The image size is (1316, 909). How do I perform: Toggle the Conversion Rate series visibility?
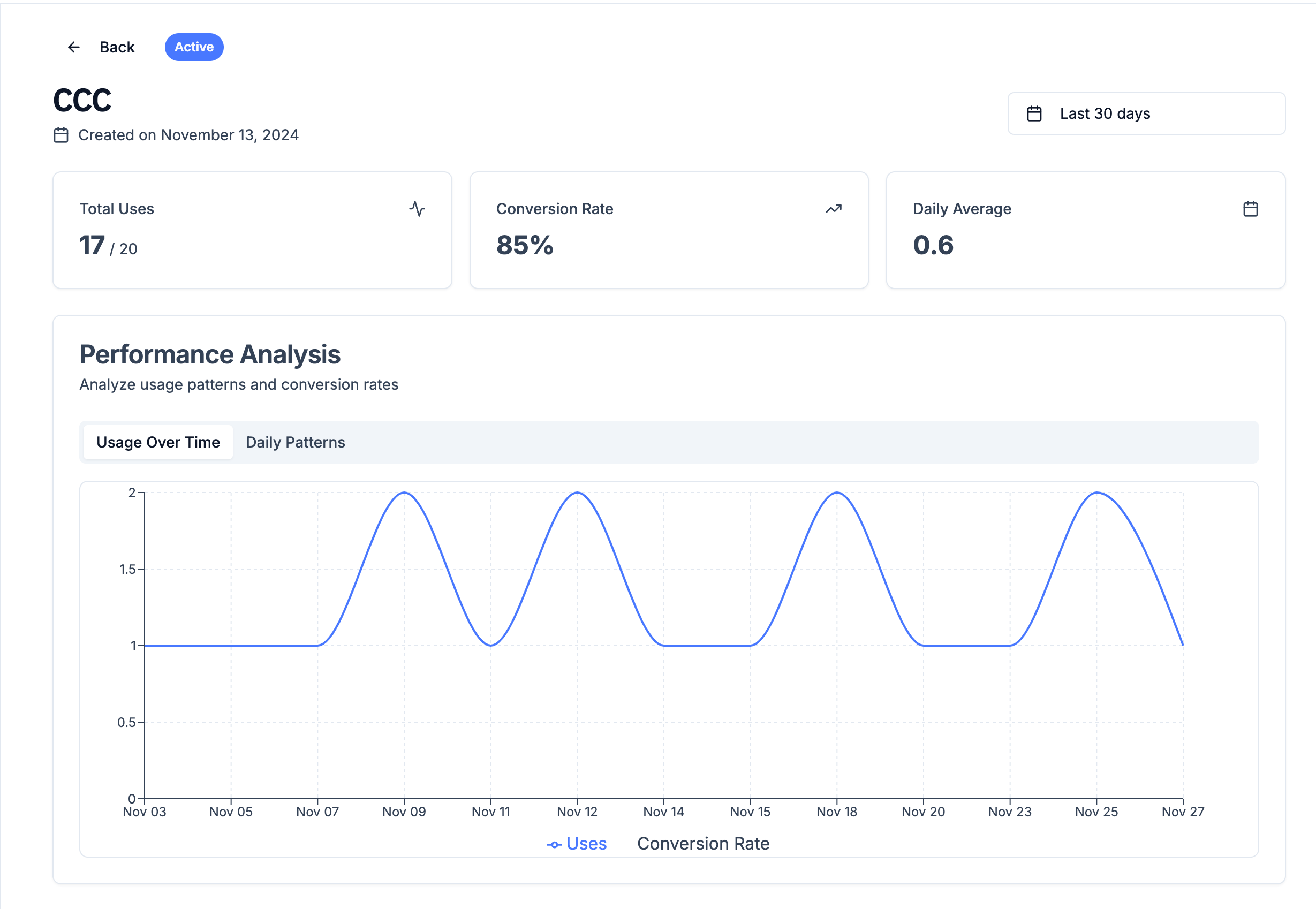[704, 844]
